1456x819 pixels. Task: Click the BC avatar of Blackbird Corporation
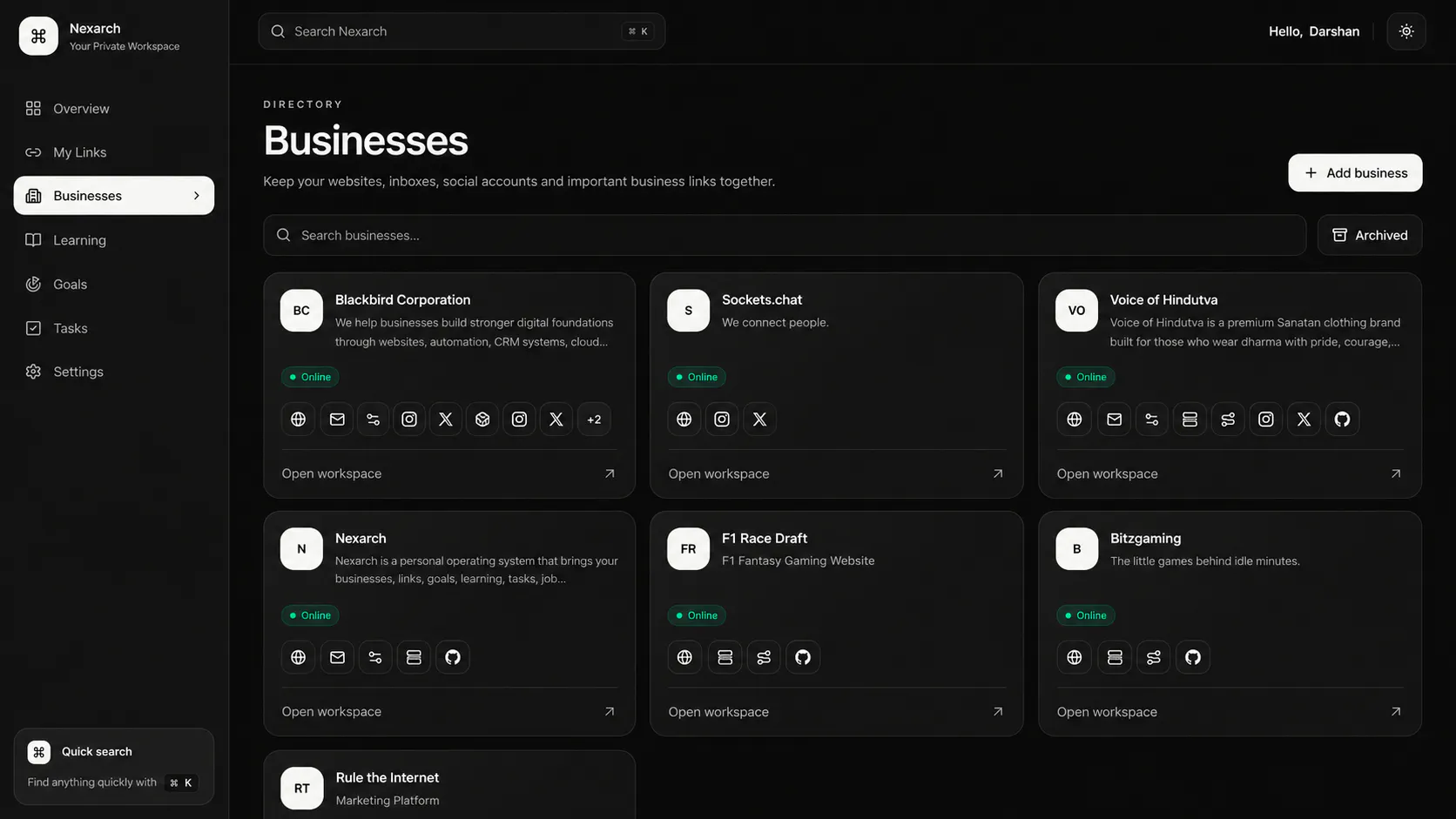coord(301,311)
